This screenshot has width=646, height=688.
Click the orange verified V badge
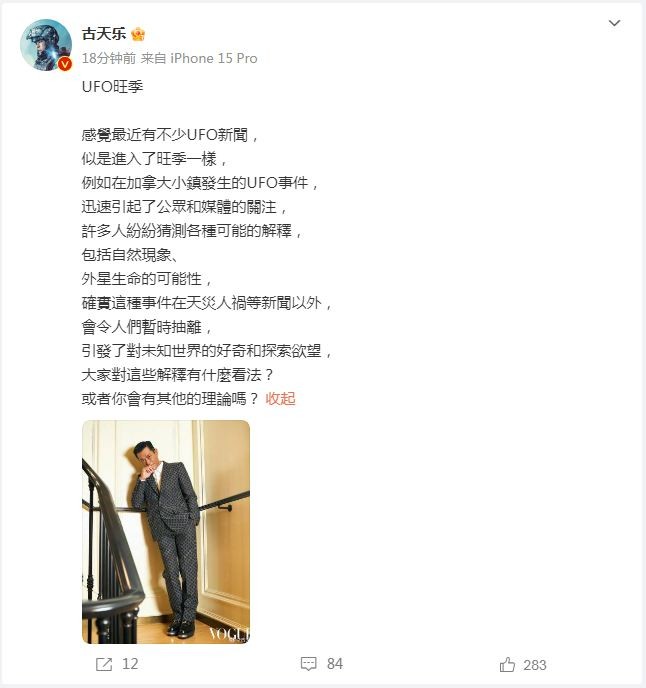pyautogui.click(x=65, y=64)
